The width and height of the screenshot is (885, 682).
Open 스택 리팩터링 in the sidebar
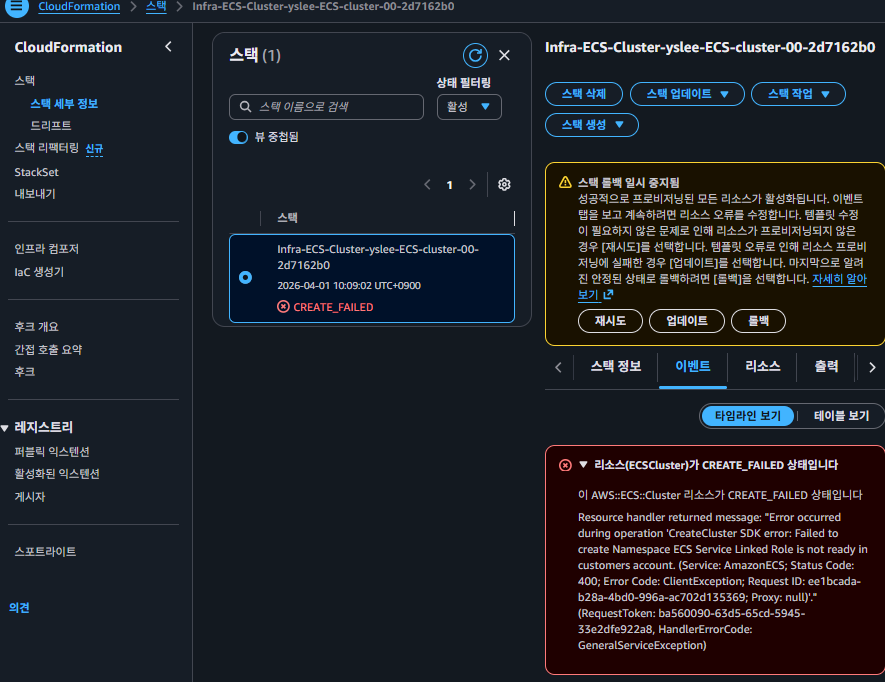point(47,148)
